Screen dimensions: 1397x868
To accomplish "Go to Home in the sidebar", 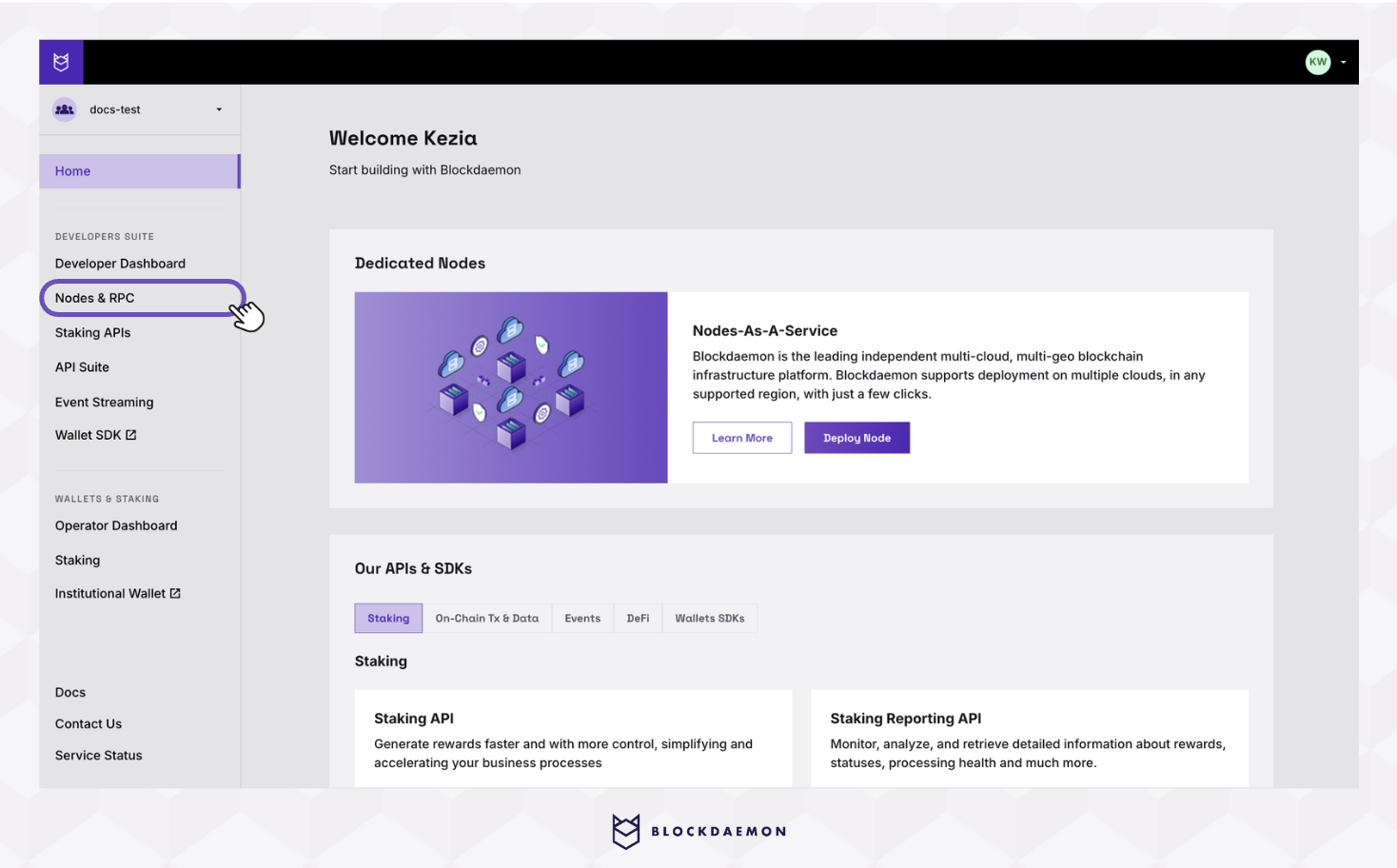I will click(139, 171).
